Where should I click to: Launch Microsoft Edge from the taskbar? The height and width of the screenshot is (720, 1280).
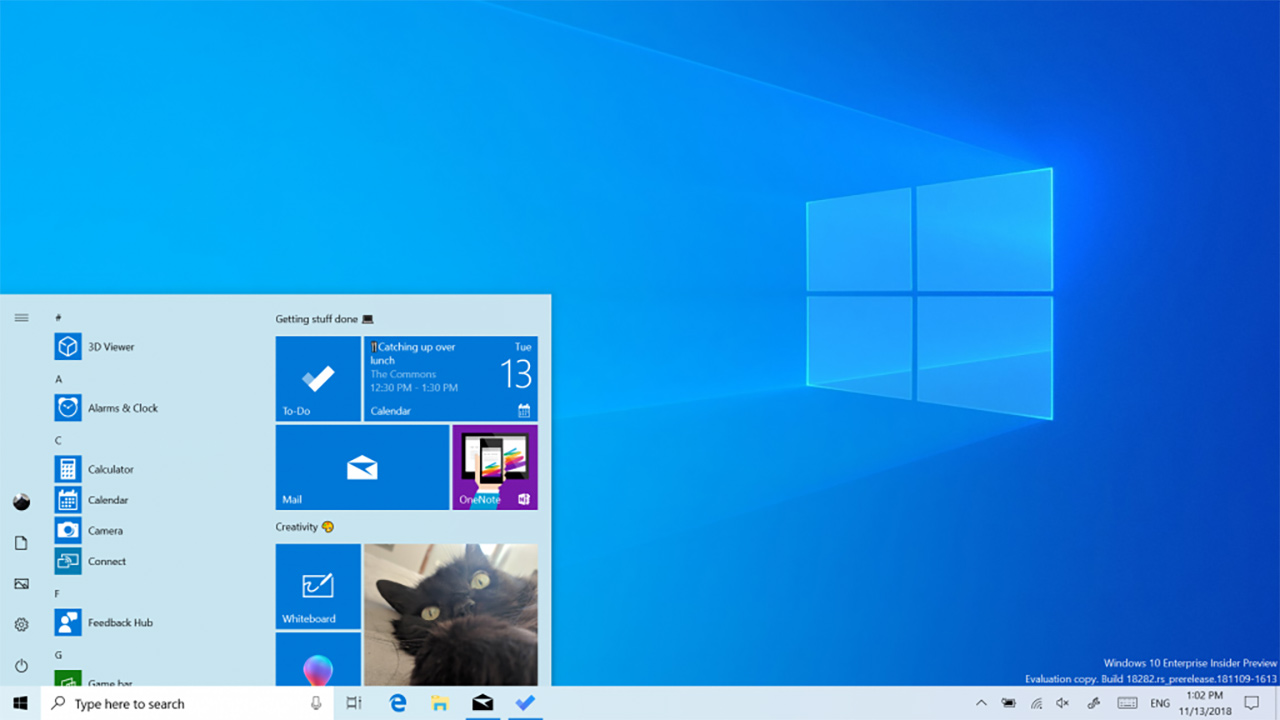[397, 703]
